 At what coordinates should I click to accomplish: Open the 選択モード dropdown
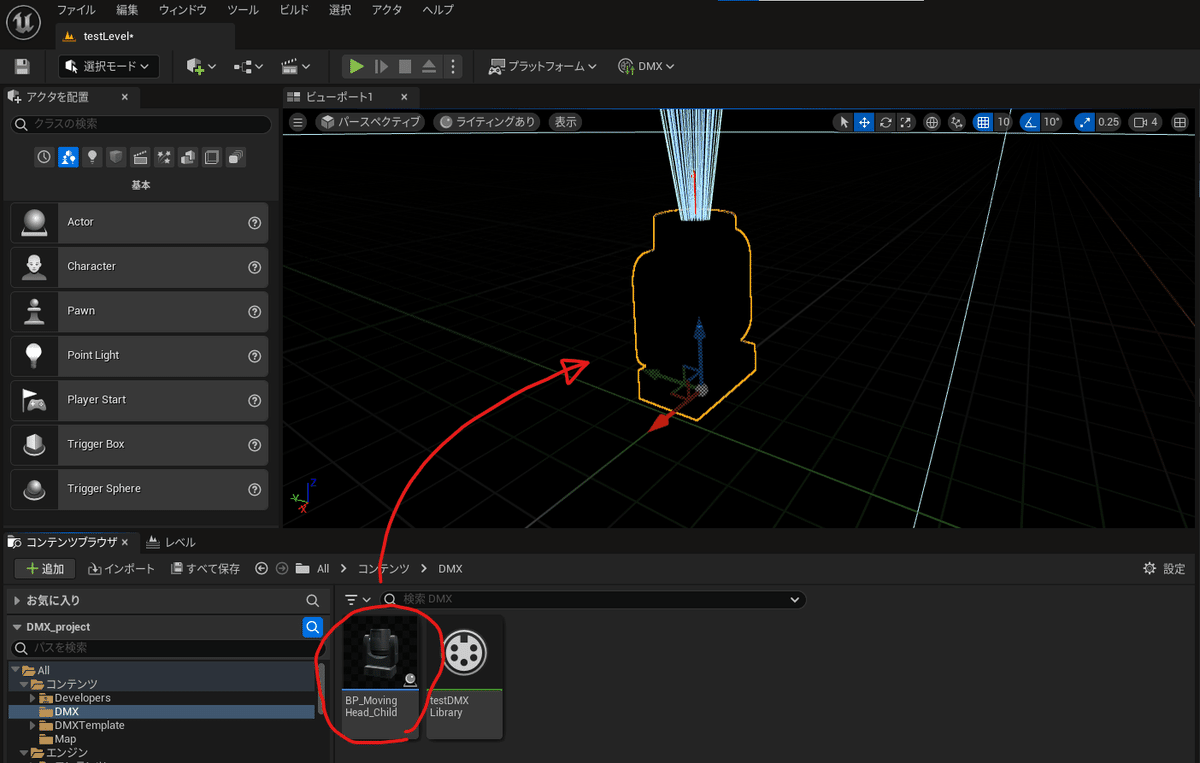(x=109, y=67)
